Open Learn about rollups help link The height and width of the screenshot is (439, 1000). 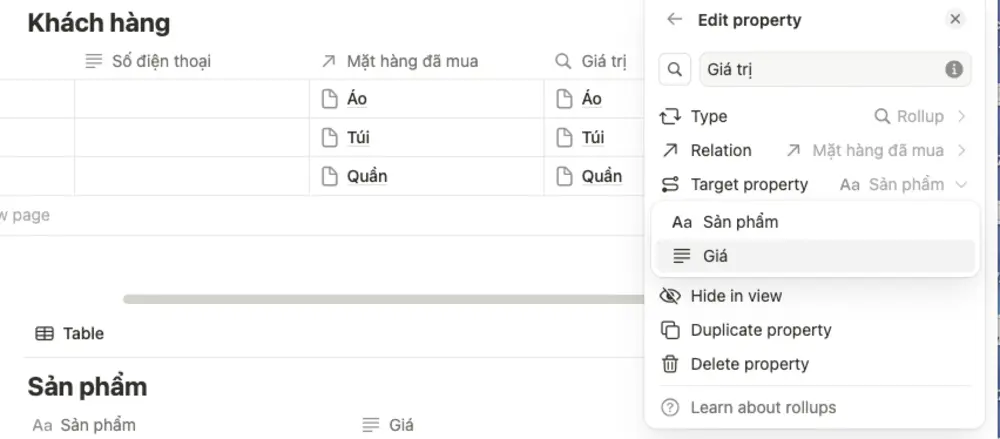click(x=814, y=407)
